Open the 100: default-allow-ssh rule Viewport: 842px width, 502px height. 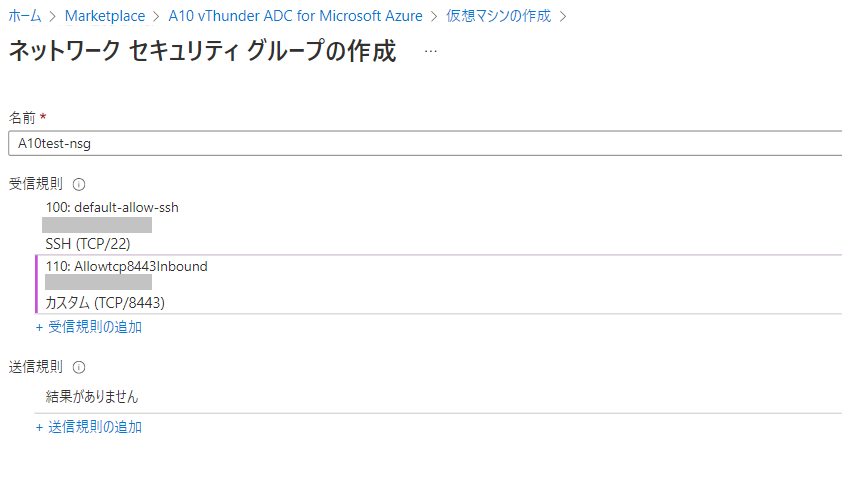(x=112, y=207)
